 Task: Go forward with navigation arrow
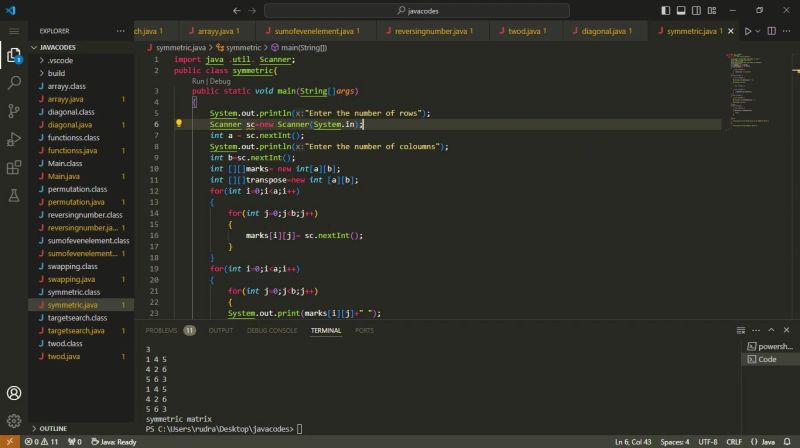[252, 11]
